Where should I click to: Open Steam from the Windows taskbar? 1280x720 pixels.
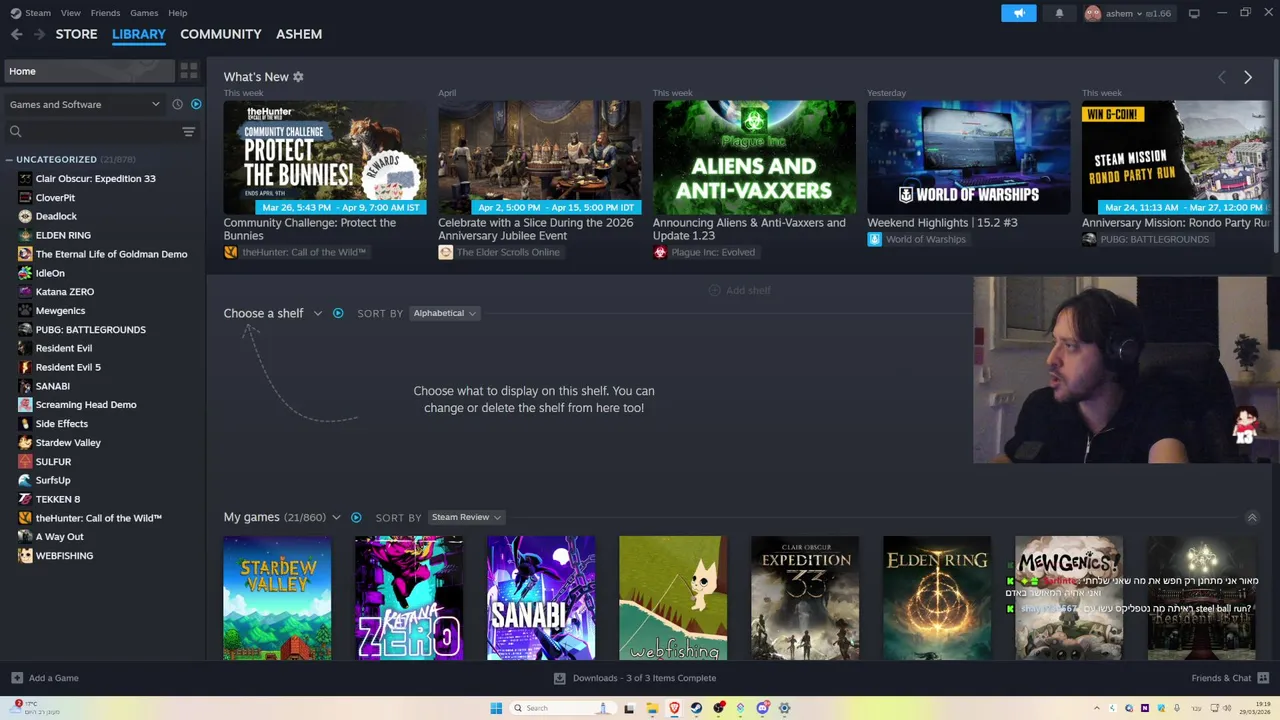pyautogui.click(x=697, y=708)
